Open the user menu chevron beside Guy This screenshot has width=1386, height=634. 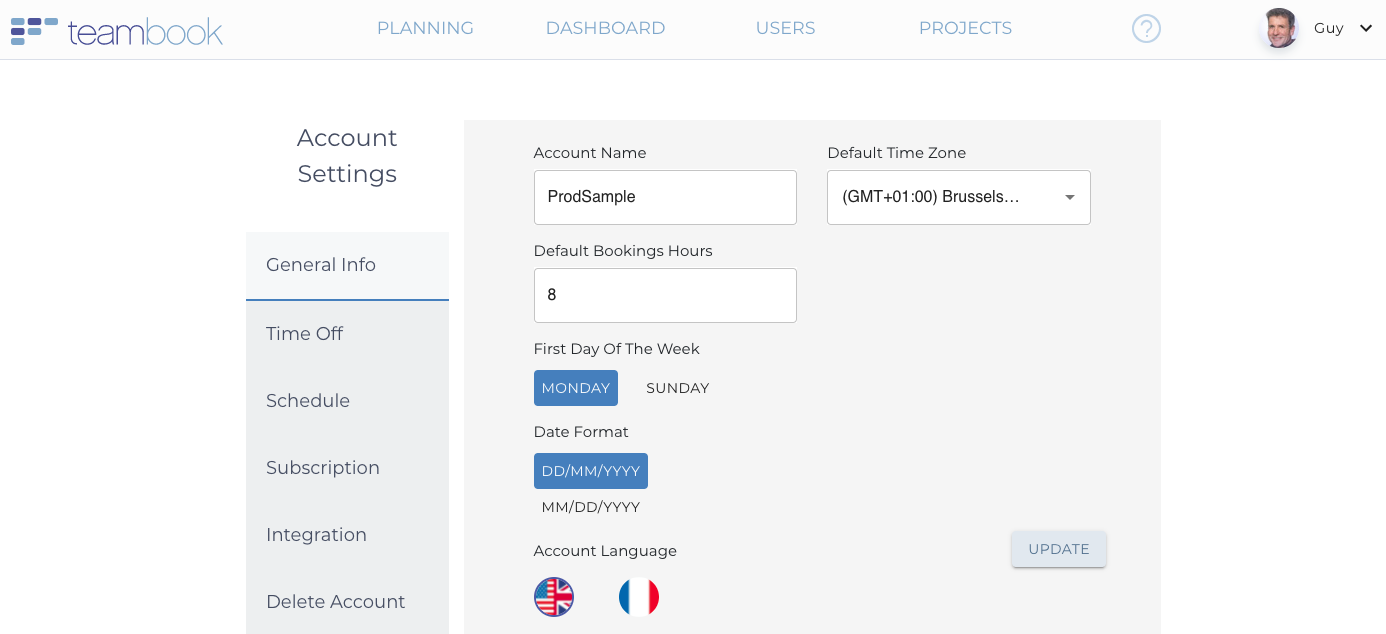pos(1366,29)
